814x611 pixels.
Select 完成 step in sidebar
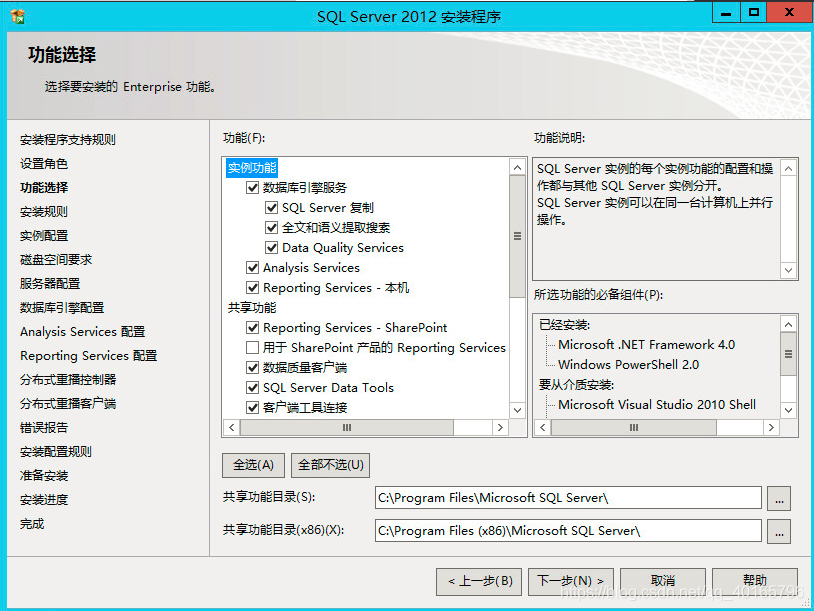click(32, 524)
